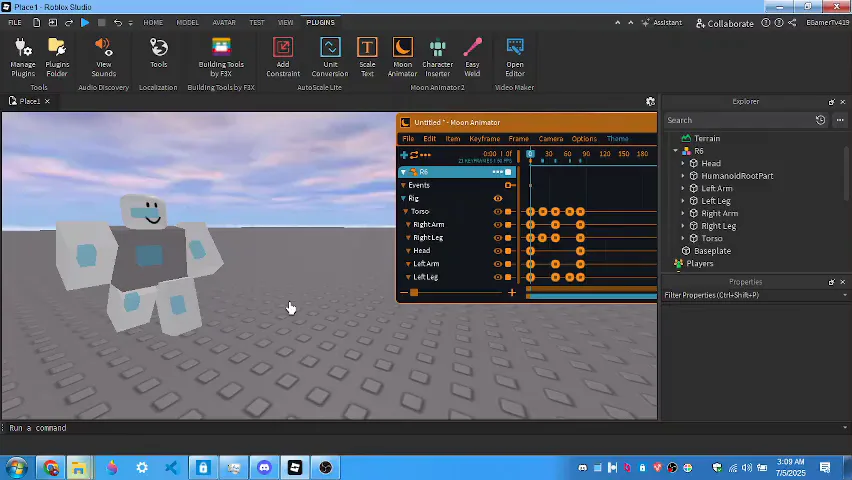
Task: Toggle visibility of the Torso track
Action: pyautogui.click(x=498, y=211)
